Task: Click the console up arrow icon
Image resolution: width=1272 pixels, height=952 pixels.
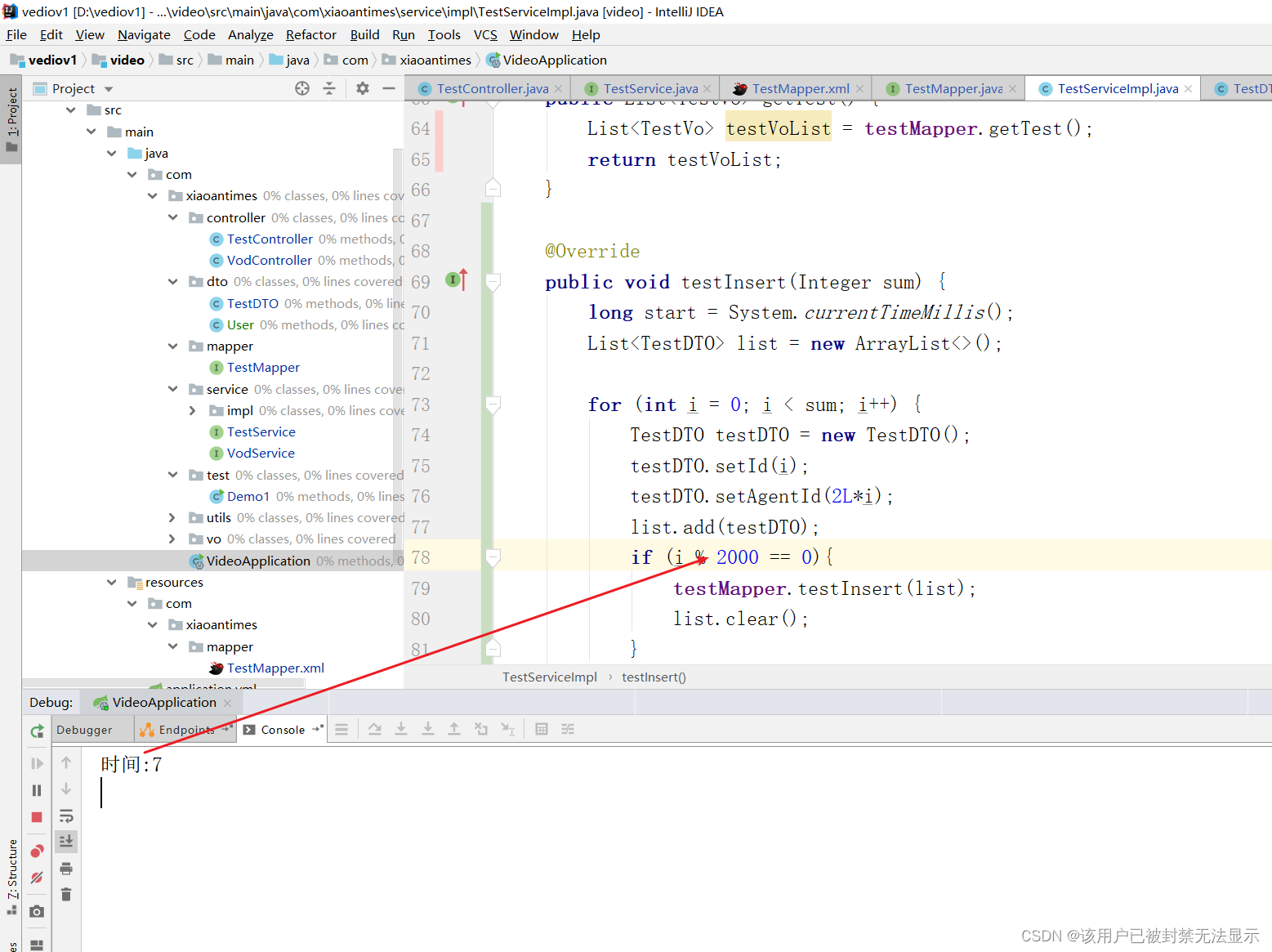Action: pos(66,762)
